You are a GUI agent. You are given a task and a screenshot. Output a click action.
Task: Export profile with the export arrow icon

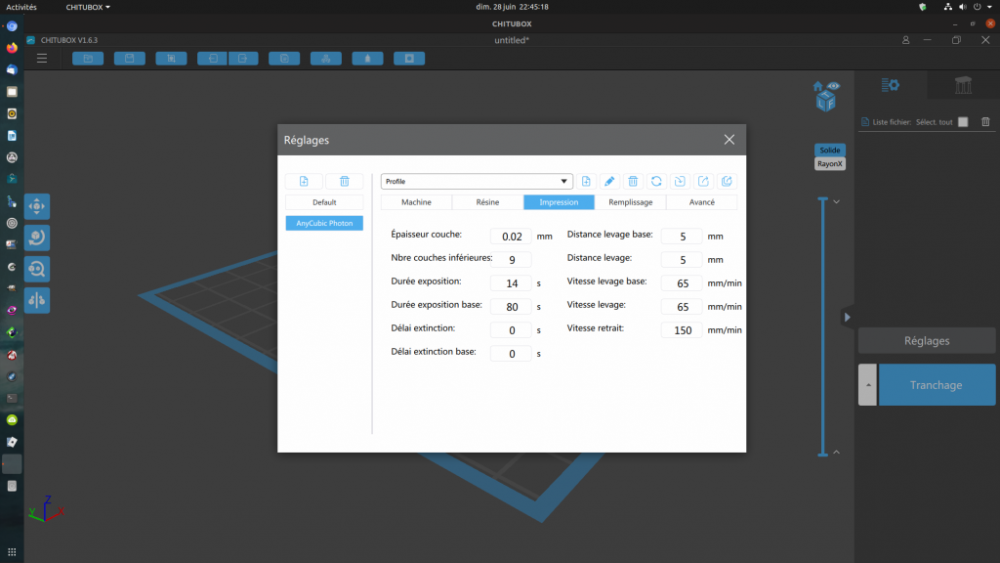(703, 182)
